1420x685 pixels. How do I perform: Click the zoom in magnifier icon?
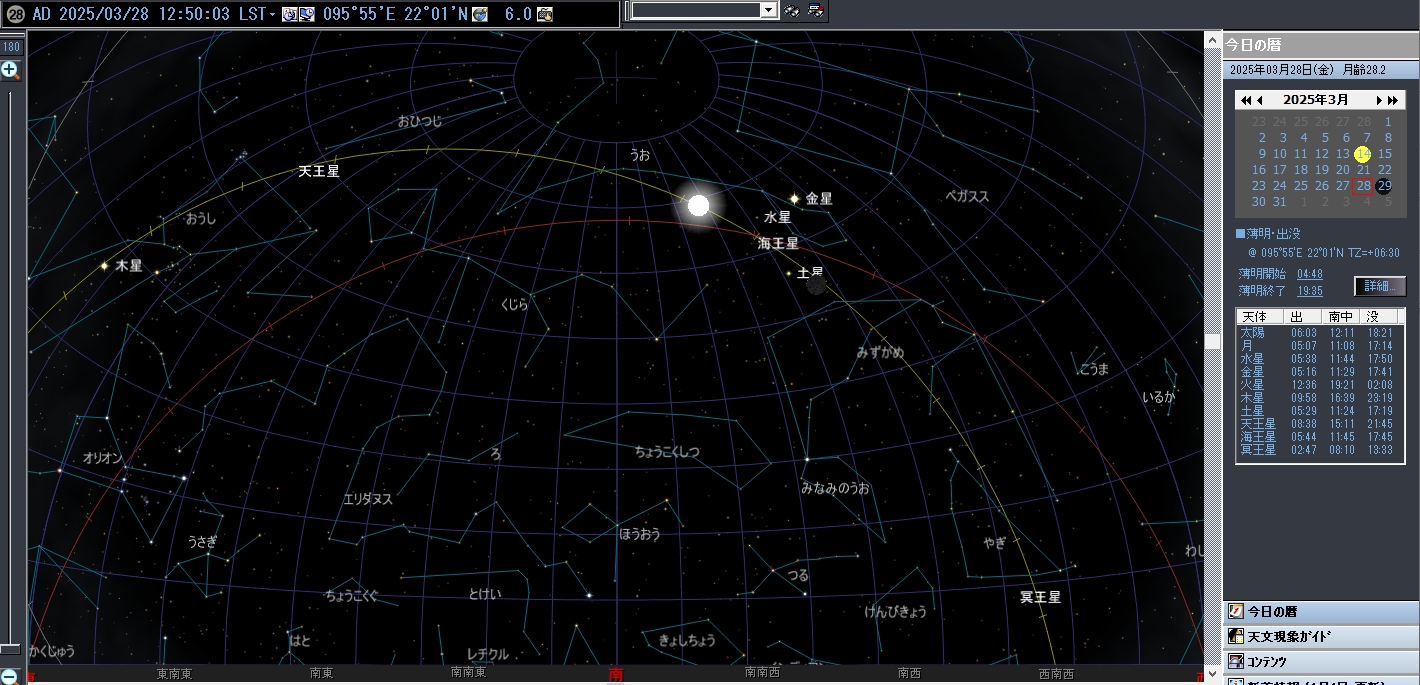tap(11, 69)
